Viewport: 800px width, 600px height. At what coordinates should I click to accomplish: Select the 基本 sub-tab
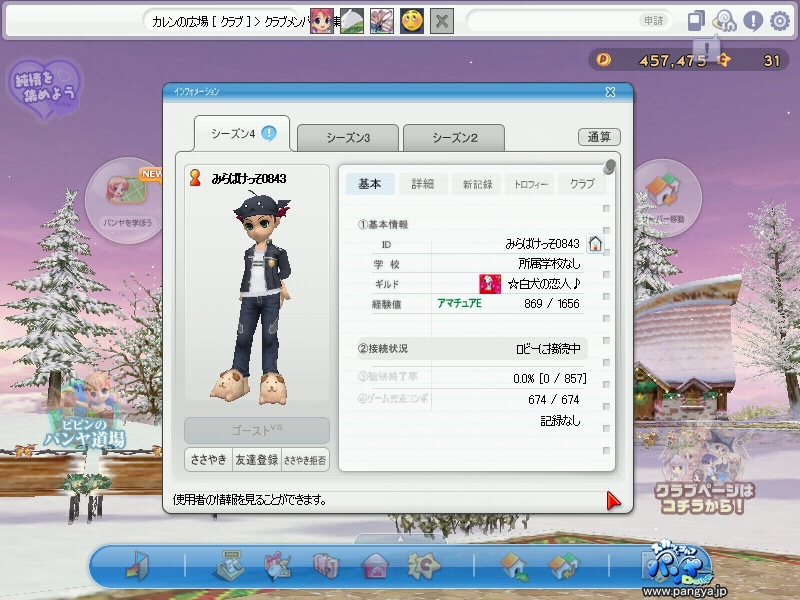click(x=370, y=184)
